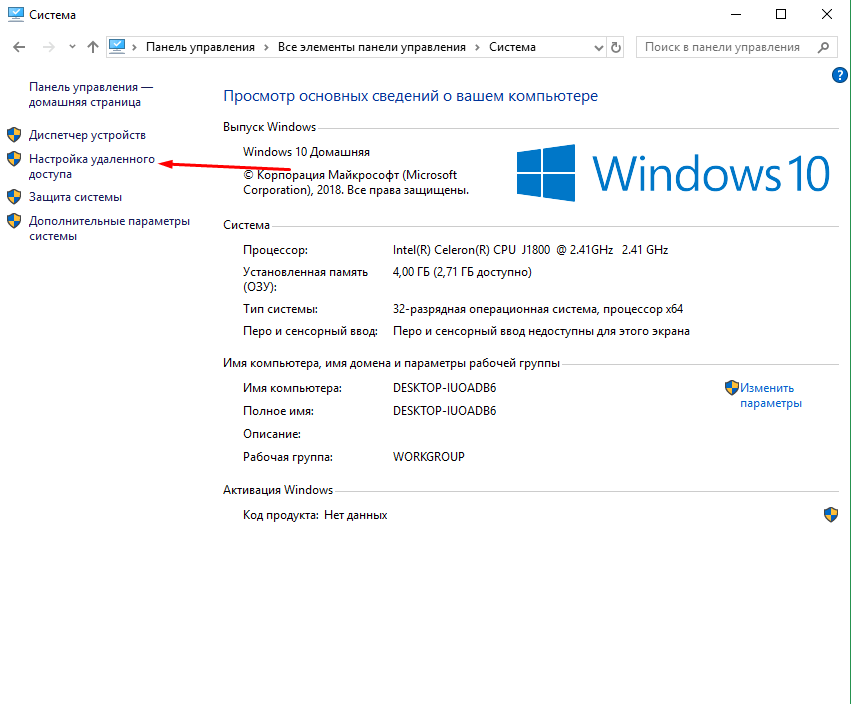The height and width of the screenshot is (704, 851).
Task: Click the 'Защита системы' sidebar link
Action: (x=75, y=197)
